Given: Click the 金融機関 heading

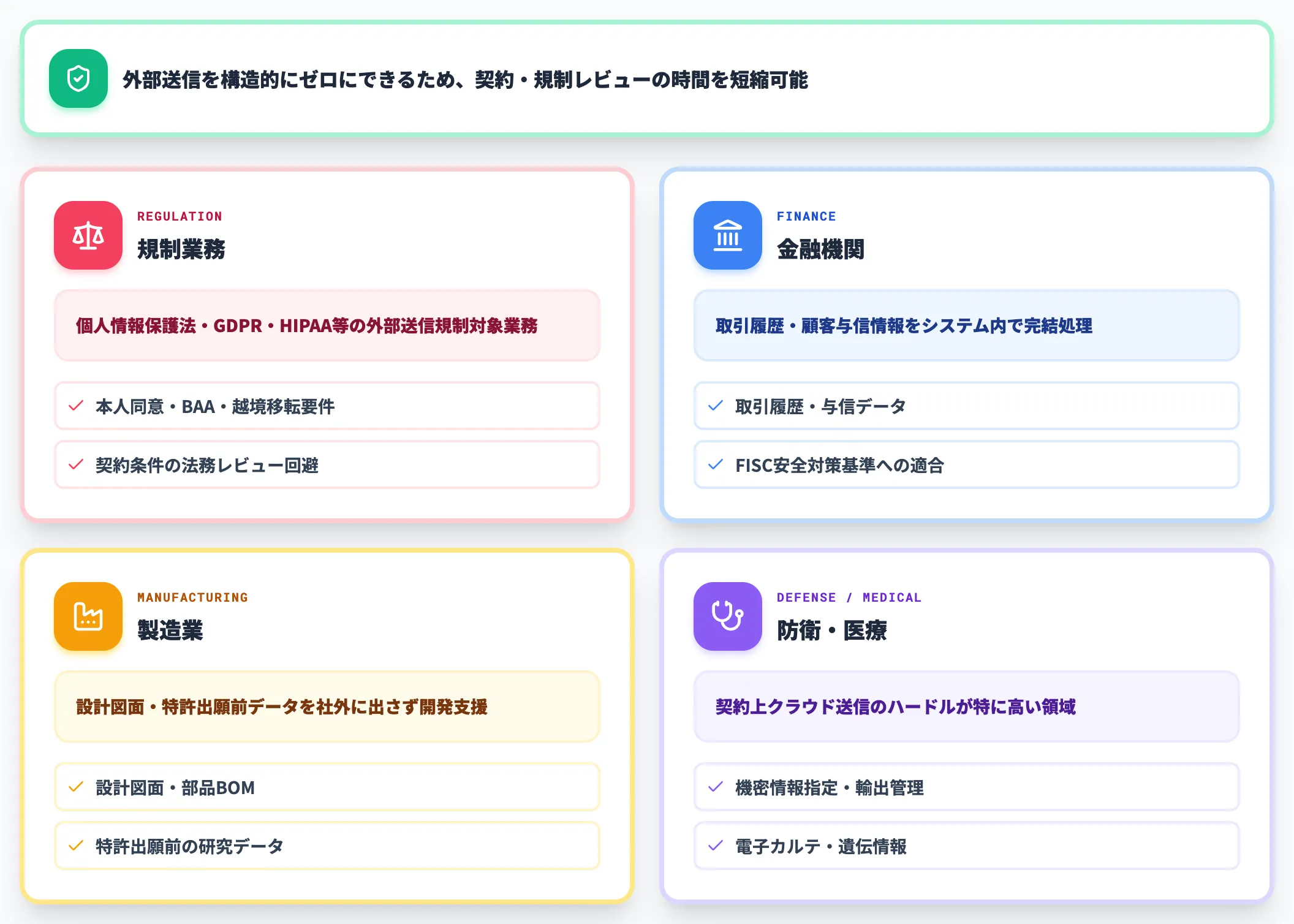Looking at the screenshot, I should [821, 249].
